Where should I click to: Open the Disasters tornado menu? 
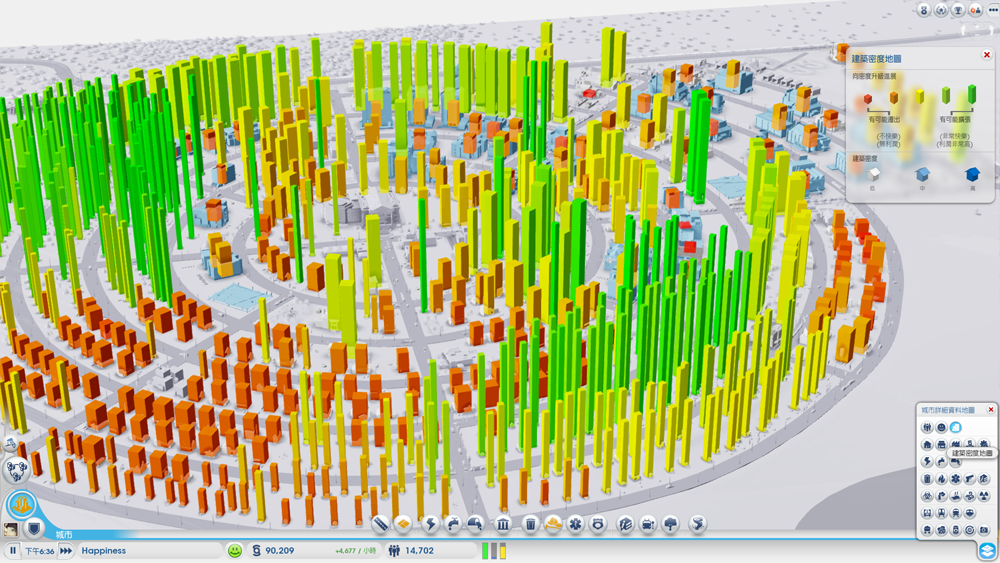tap(698, 524)
